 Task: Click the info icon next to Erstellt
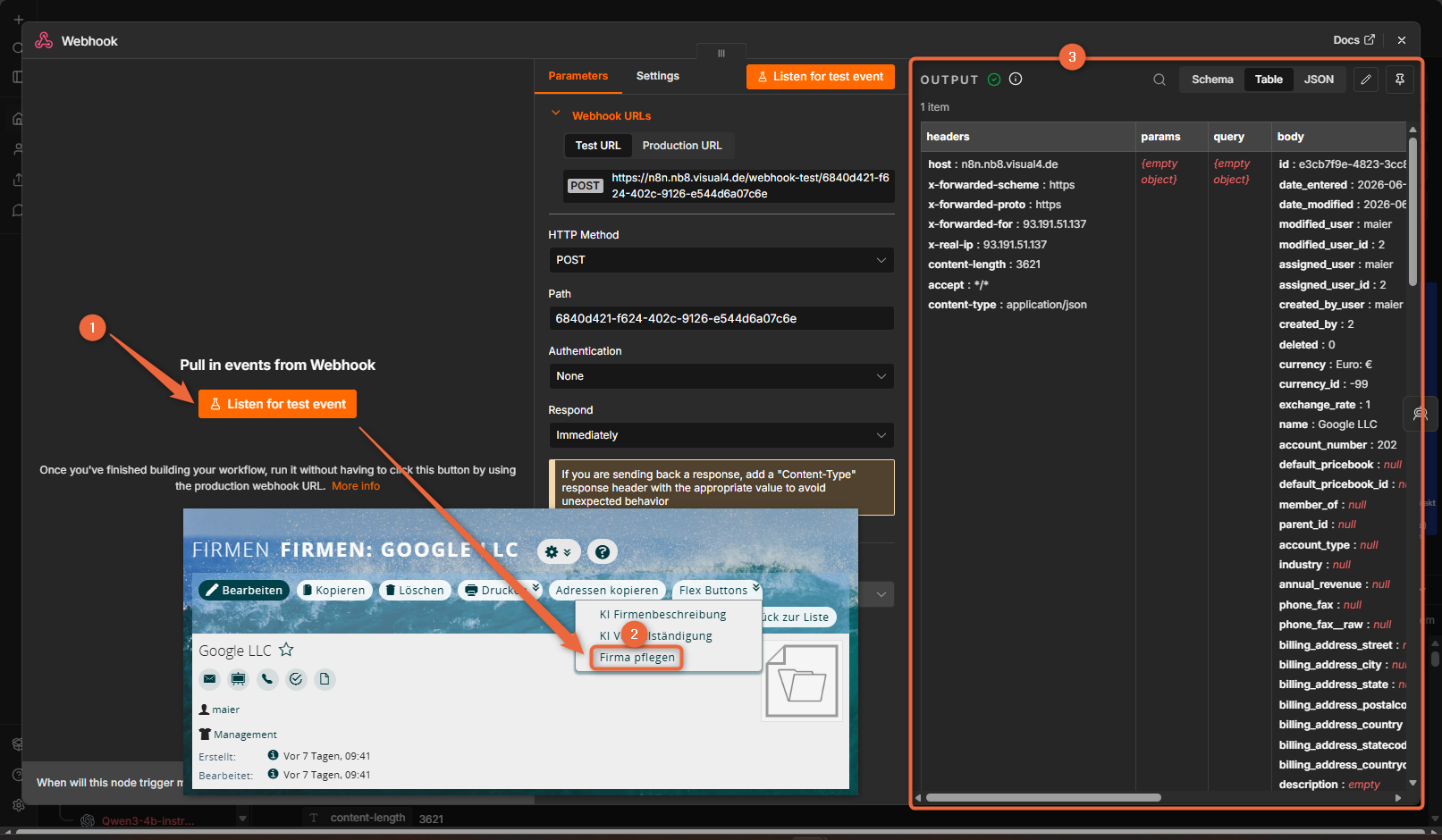pyautogui.click(x=273, y=755)
